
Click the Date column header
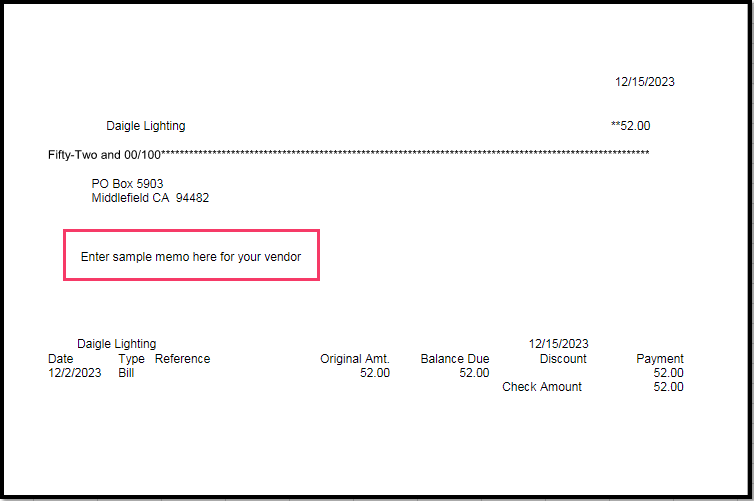pos(60,359)
